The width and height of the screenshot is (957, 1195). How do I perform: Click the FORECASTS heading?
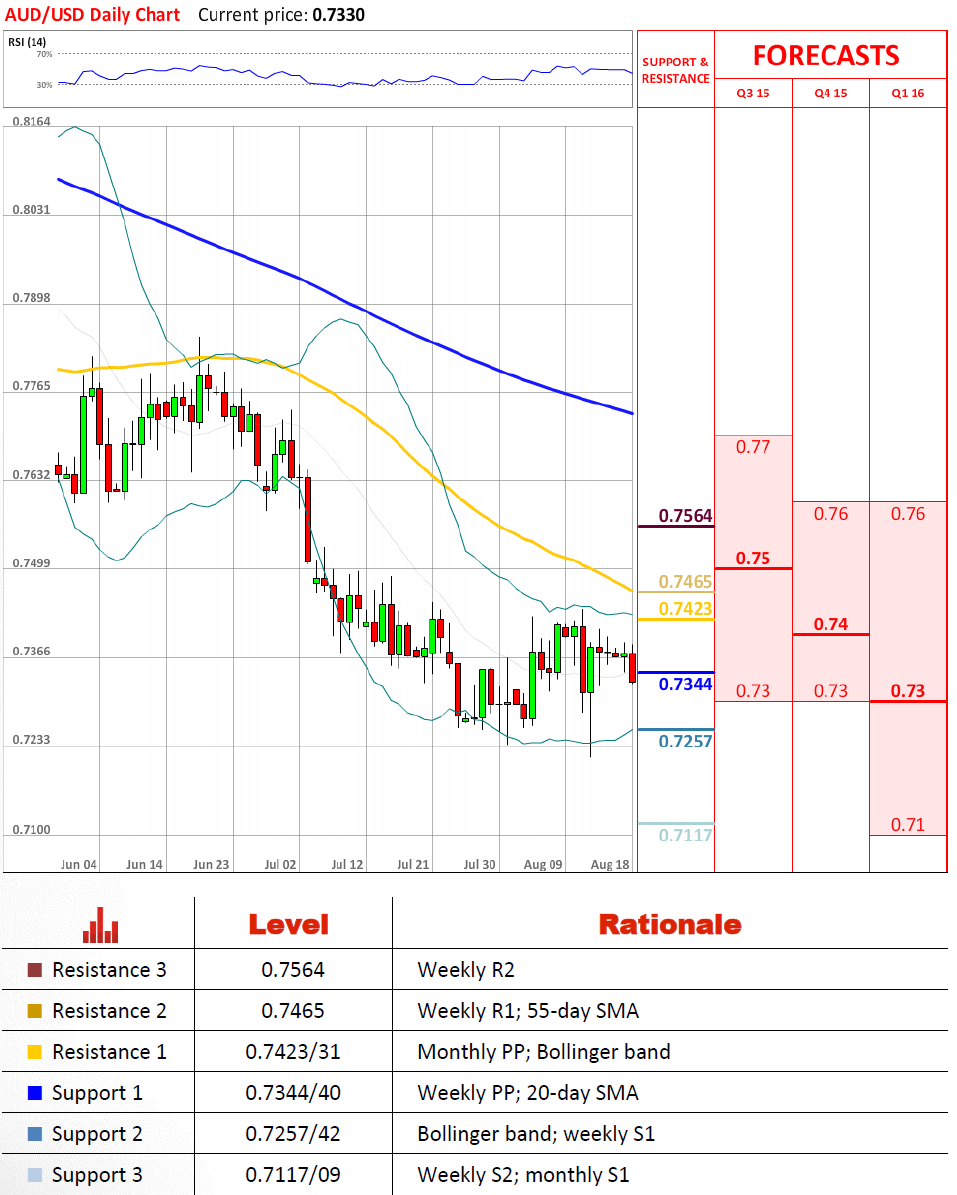[x=826, y=55]
